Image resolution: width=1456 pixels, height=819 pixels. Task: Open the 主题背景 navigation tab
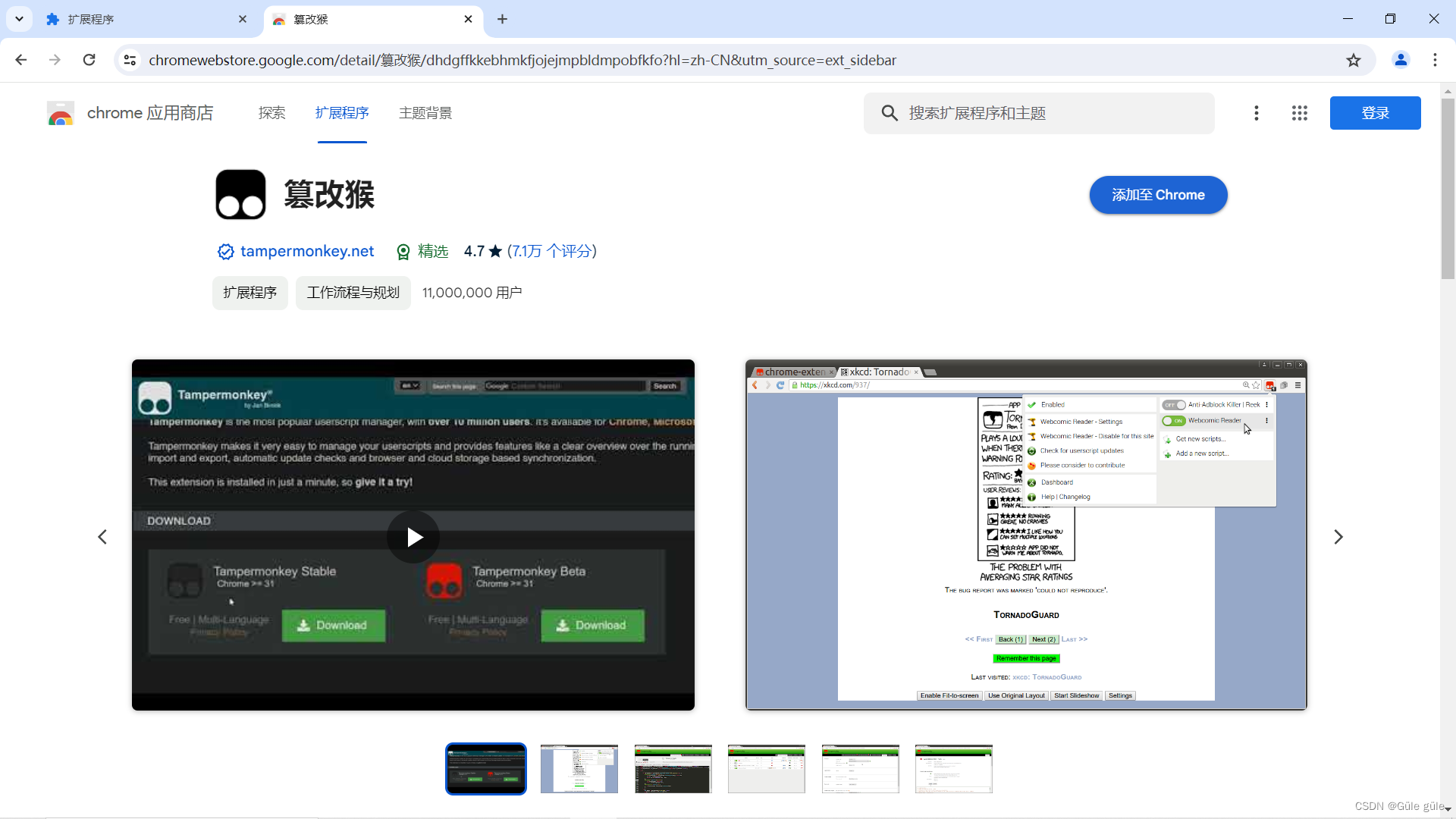tap(425, 113)
